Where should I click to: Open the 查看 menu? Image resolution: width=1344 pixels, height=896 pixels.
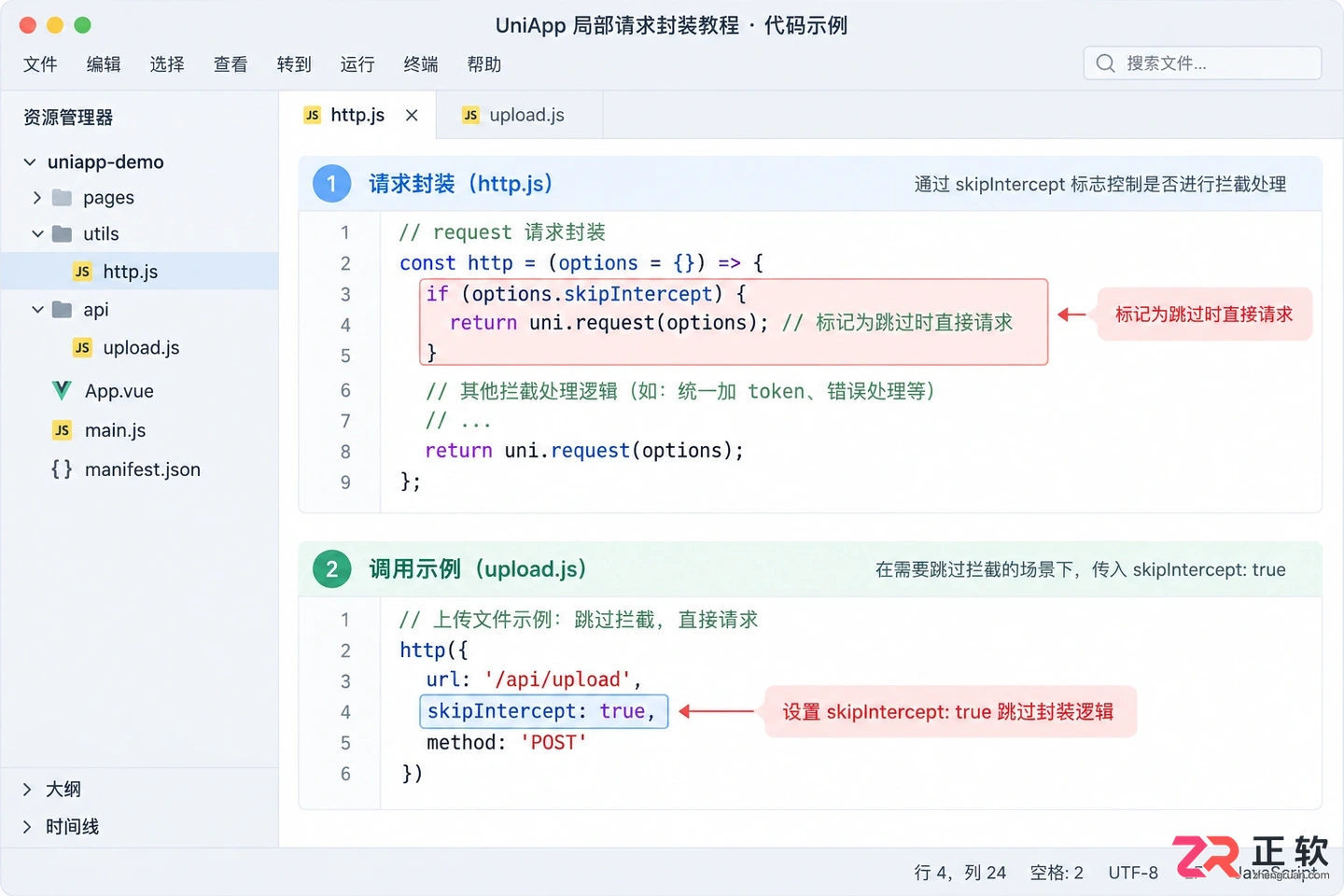(x=231, y=64)
